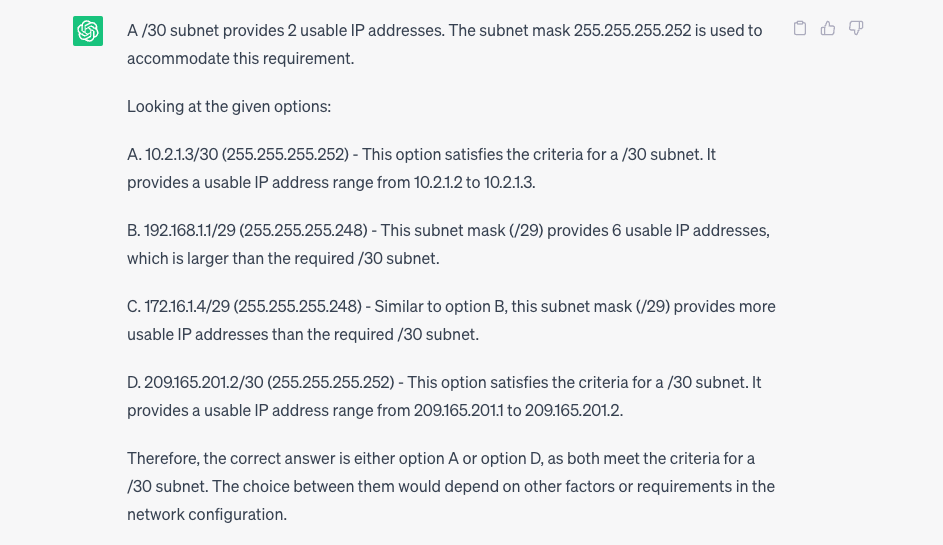
Task: Click the option D explanation paragraph
Action: click(444, 396)
